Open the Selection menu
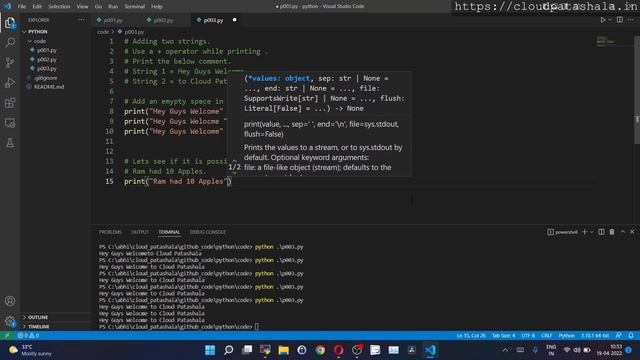This screenshot has width=640, height=360. point(59,7)
